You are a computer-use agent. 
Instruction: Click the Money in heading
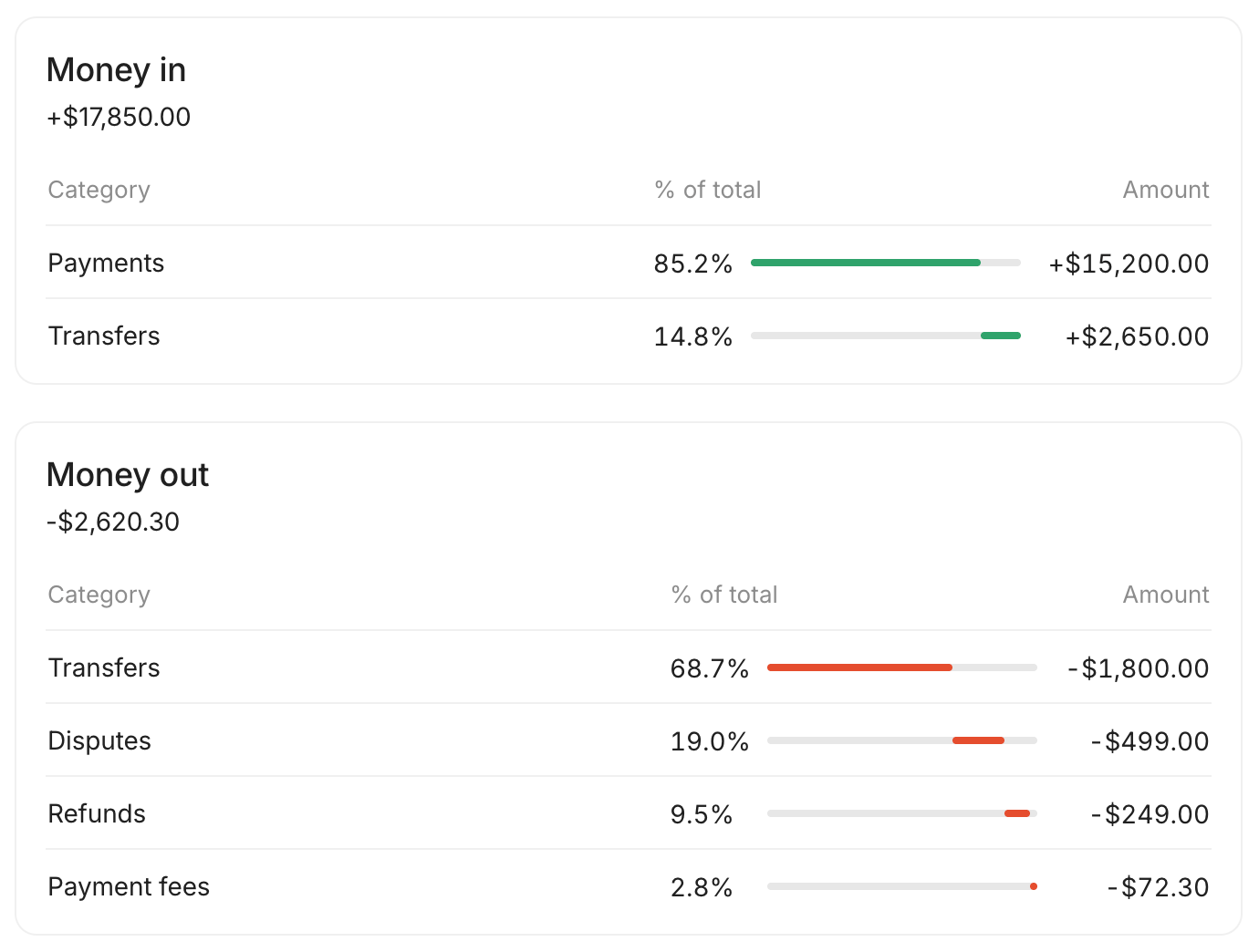tap(116, 70)
